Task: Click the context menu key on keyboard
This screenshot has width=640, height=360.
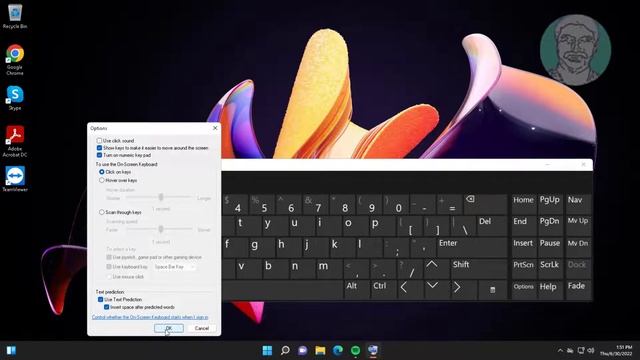Action: [x=492, y=289]
